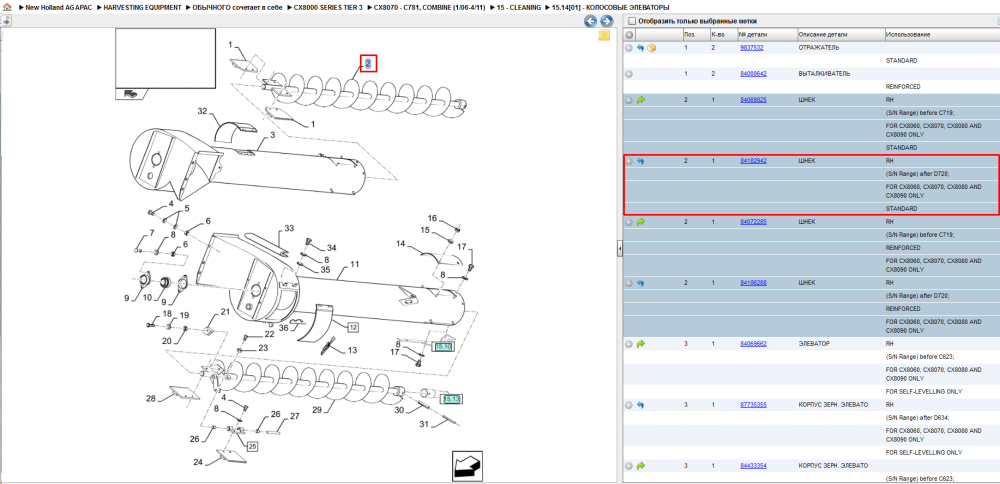Open part number link 84069825
The width and height of the screenshot is (1000, 484).
(753, 100)
